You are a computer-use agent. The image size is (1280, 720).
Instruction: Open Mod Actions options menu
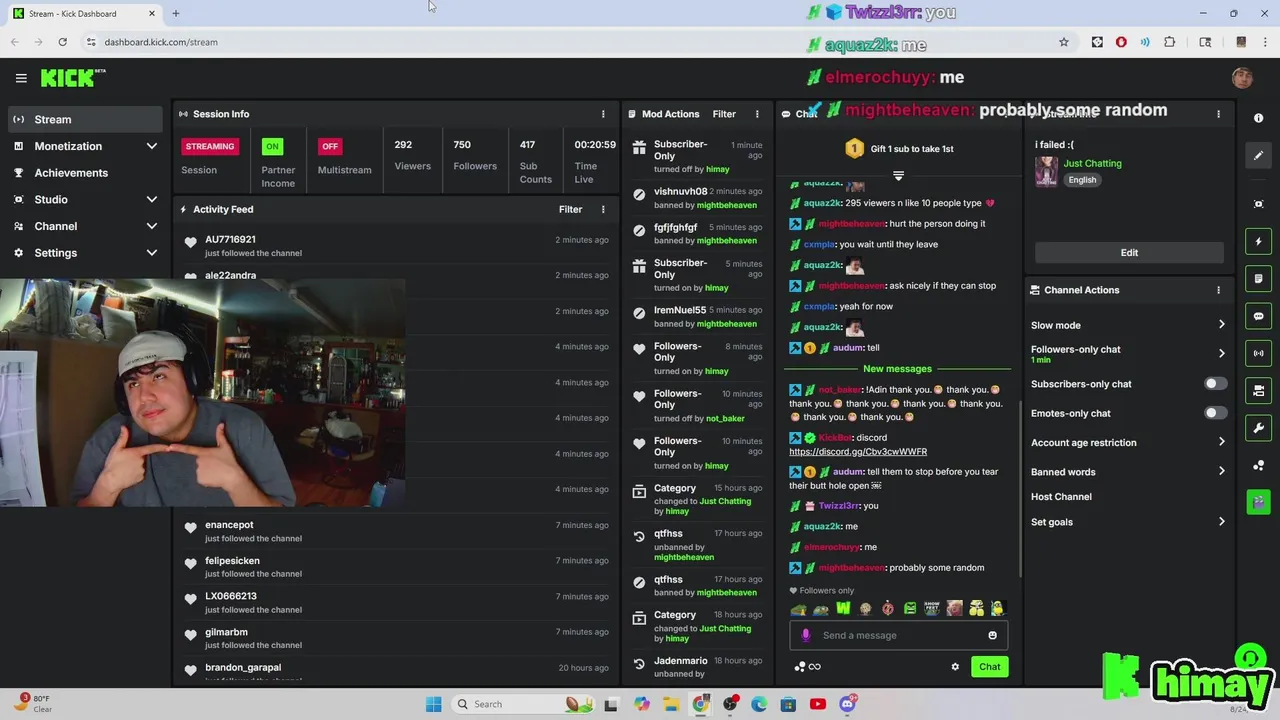(x=757, y=114)
